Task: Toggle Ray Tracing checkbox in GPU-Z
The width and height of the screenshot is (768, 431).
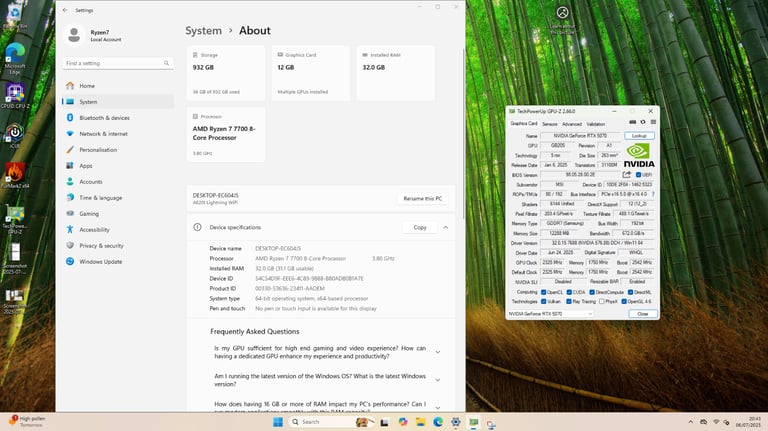Action: pos(569,302)
